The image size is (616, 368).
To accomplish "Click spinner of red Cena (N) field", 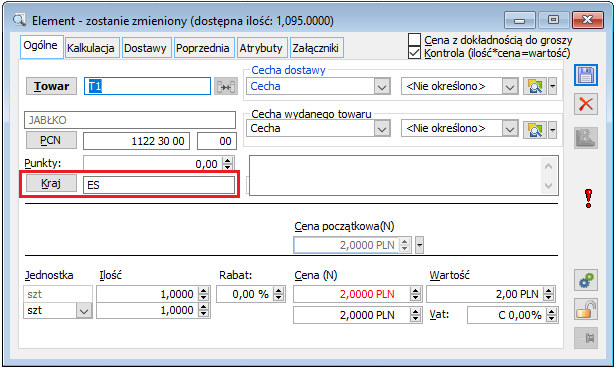I will pos(415,294).
